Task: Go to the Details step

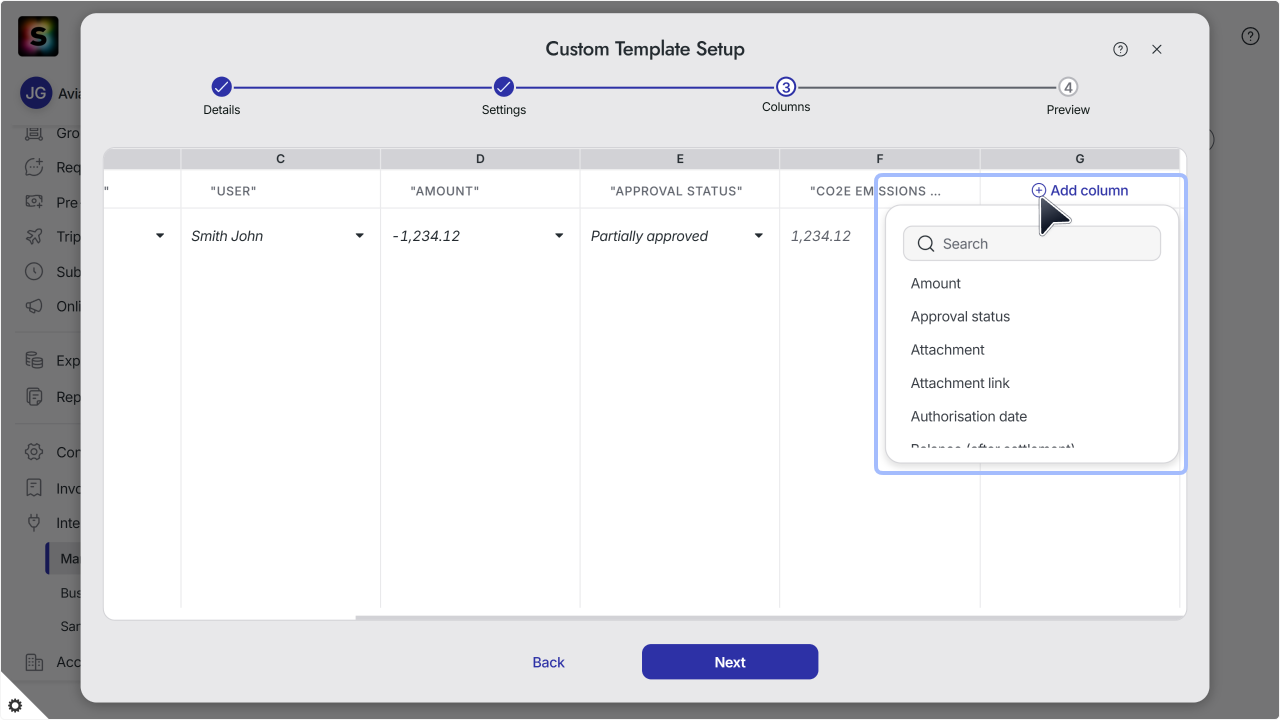Action: (x=222, y=97)
